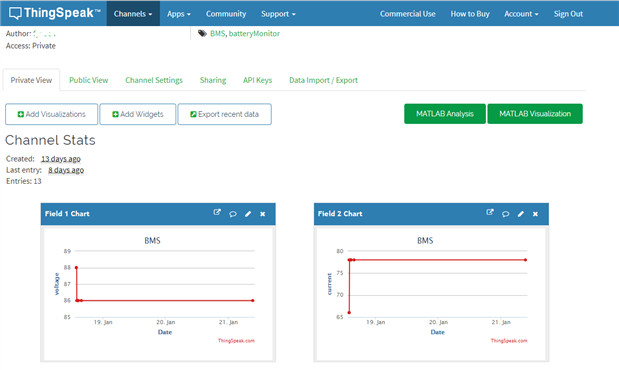
Task: Open Field 2 Chart in new window
Action: pos(490,212)
